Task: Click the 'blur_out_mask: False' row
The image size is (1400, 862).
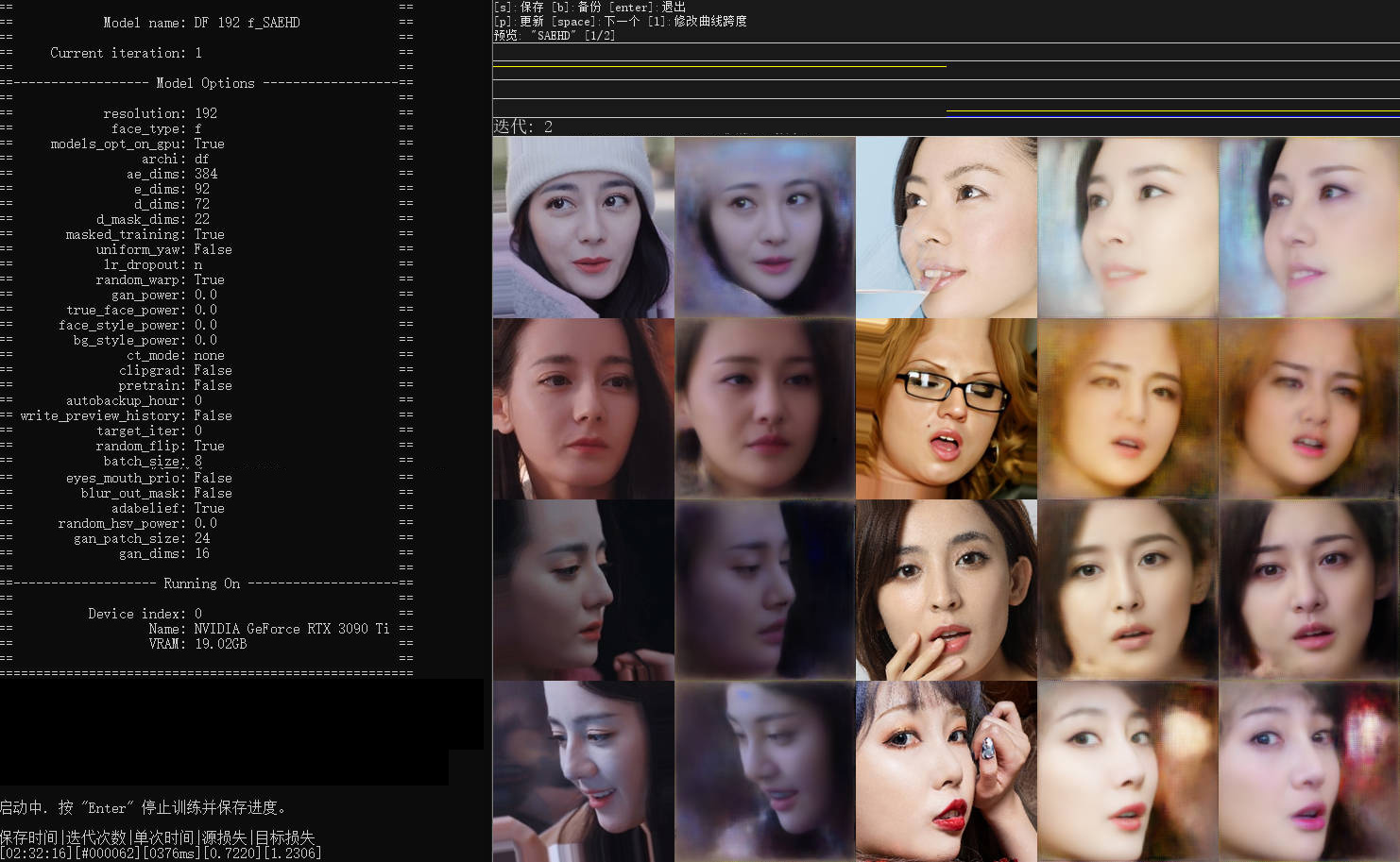Action: (156, 493)
